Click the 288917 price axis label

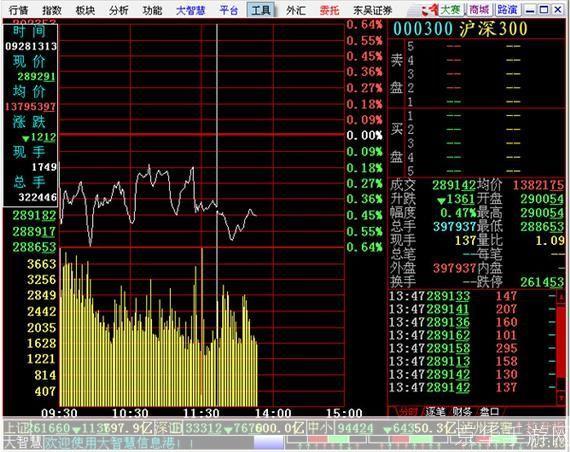point(35,231)
